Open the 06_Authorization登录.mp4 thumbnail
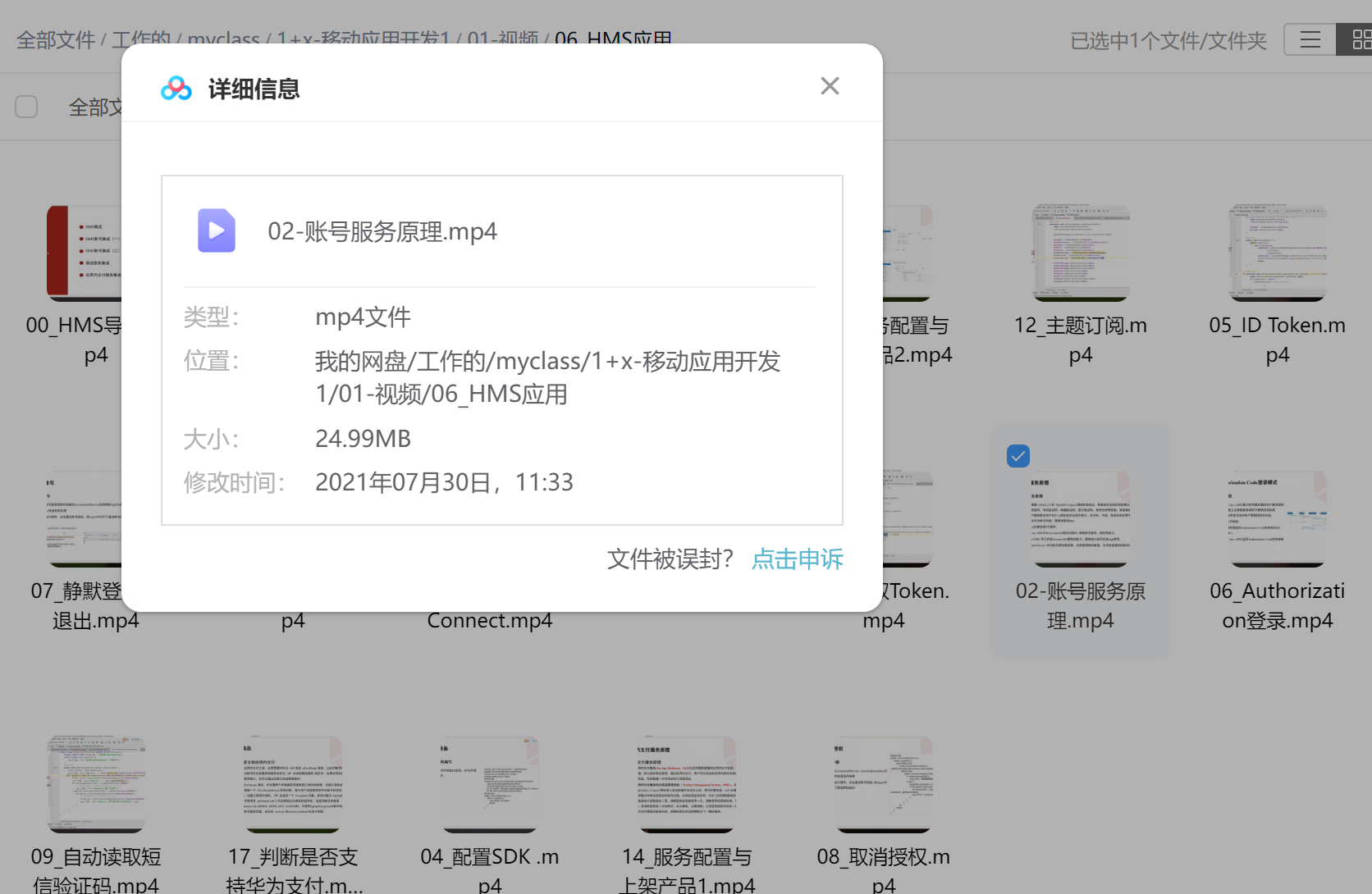 1278,519
